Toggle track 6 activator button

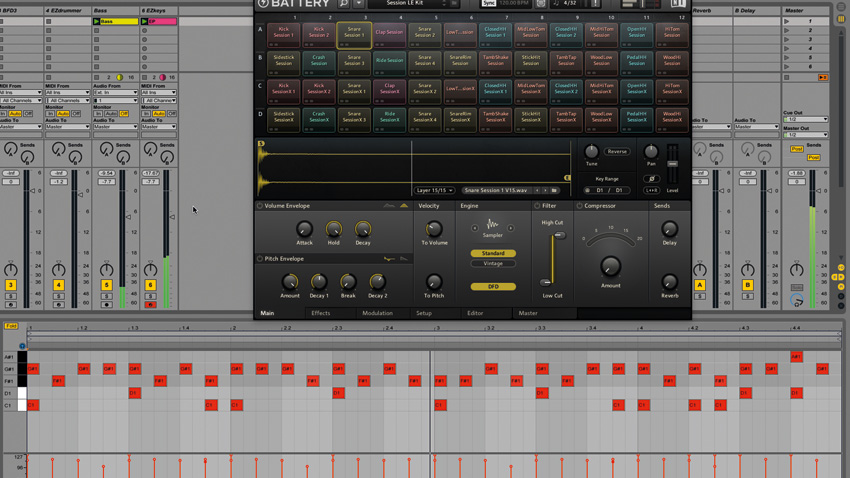coord(150,285)
